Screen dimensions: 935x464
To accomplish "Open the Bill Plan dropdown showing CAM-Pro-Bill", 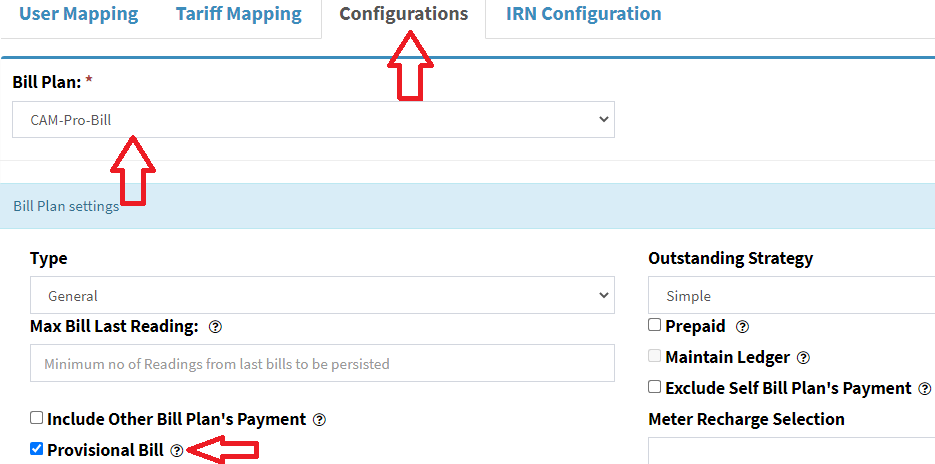I will 313,120.
